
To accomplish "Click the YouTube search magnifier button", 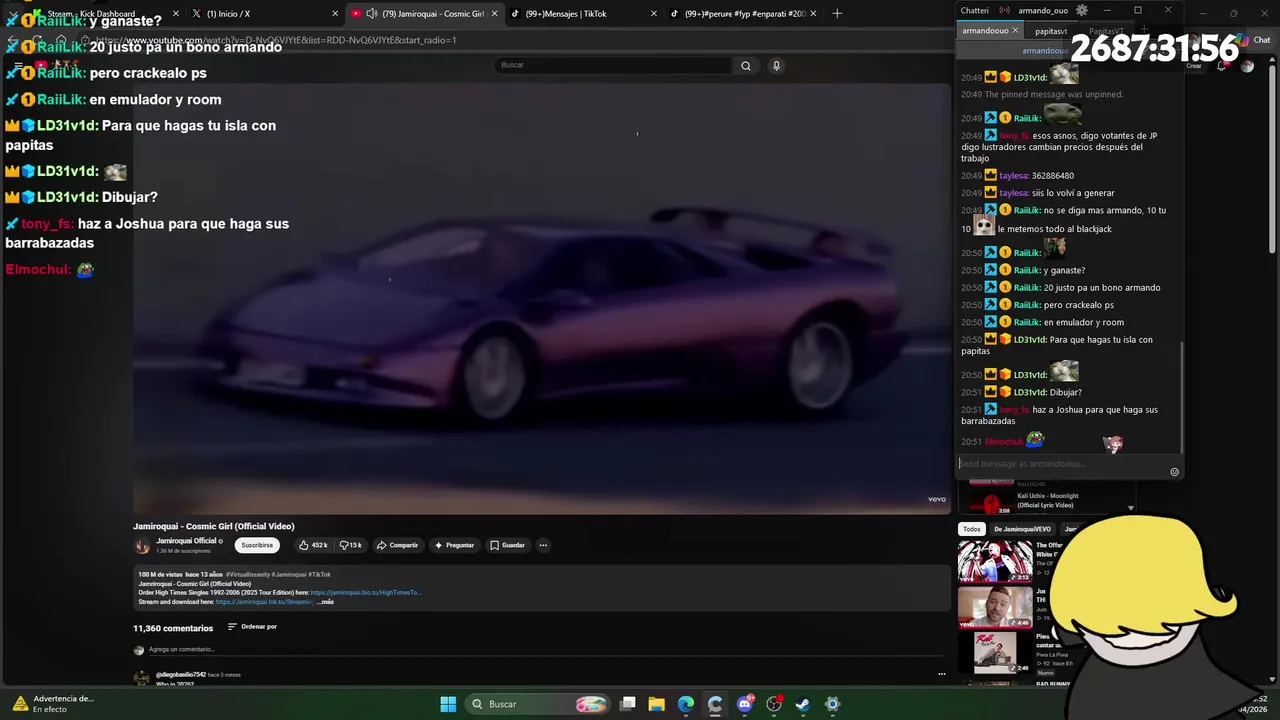I will (745, 65).
